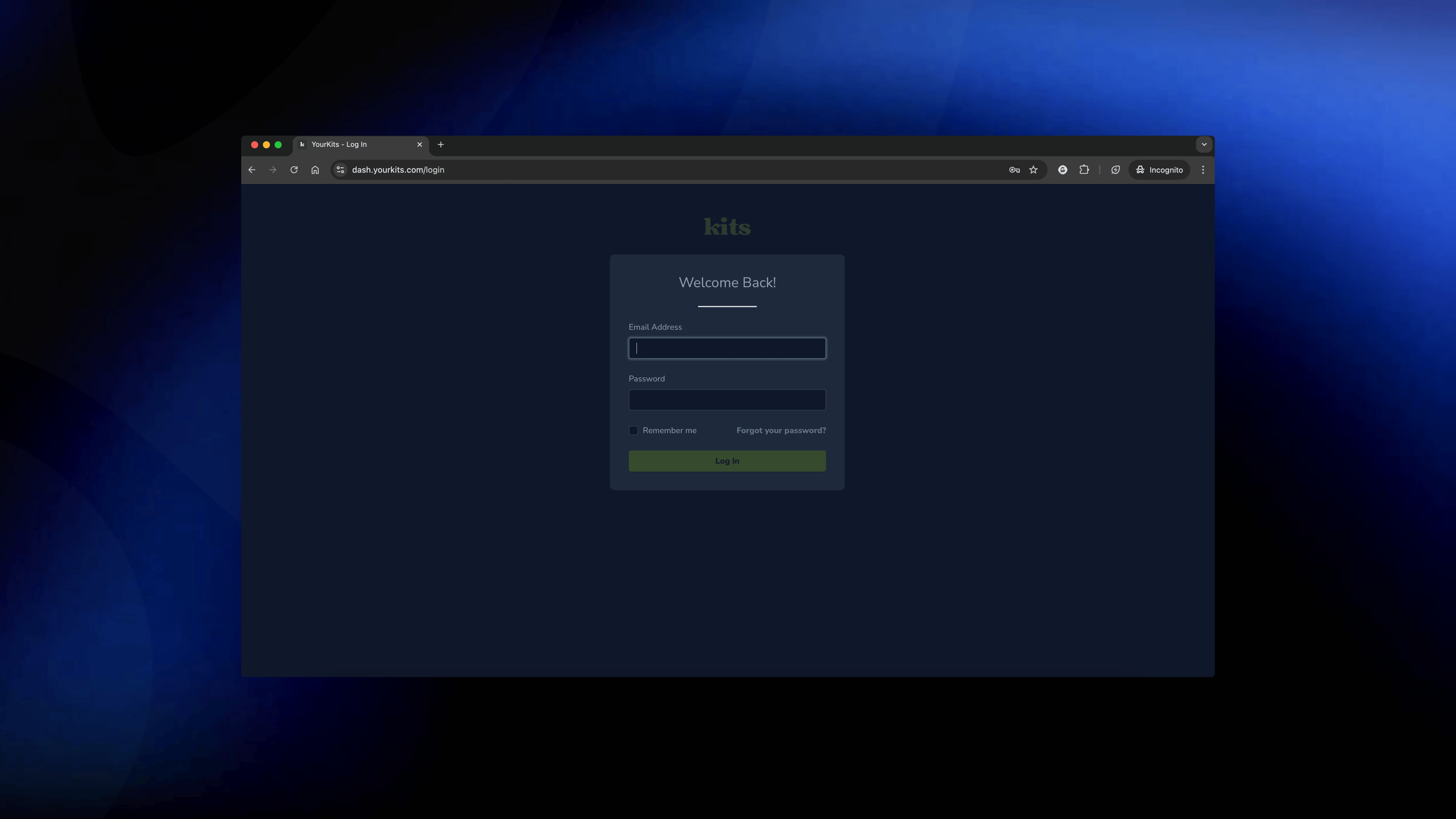Click the ghost extension icon in toolbar
Viewport: 1456px width, 819px height.
pyautogui.click(x=1063, y=170)
